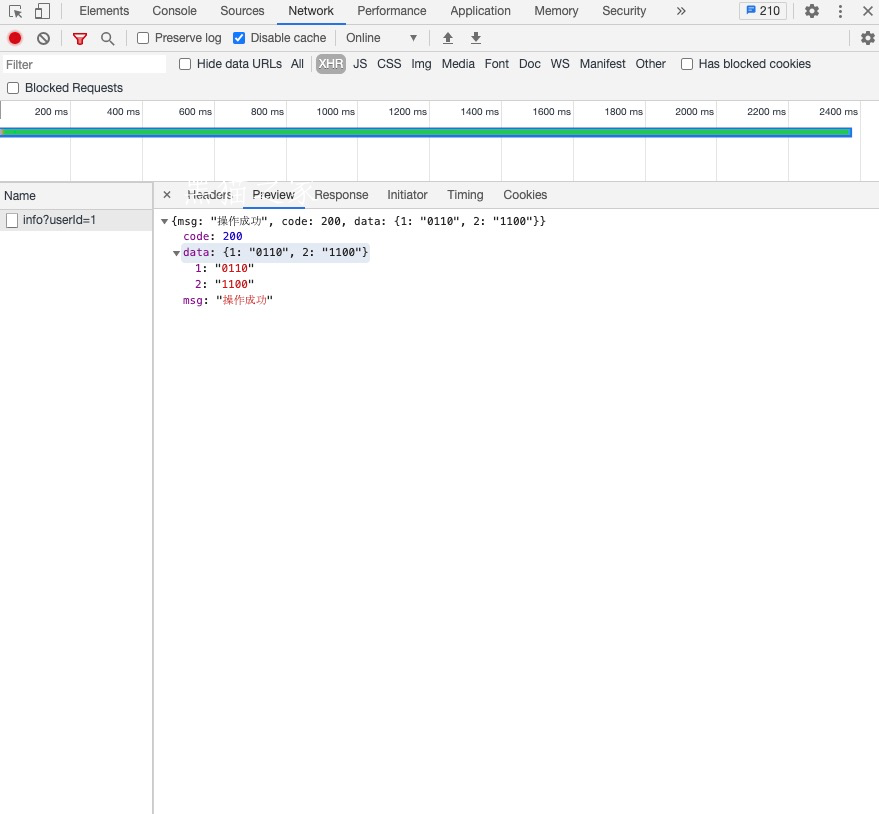View the request Headers tab

tap(209, 195)
